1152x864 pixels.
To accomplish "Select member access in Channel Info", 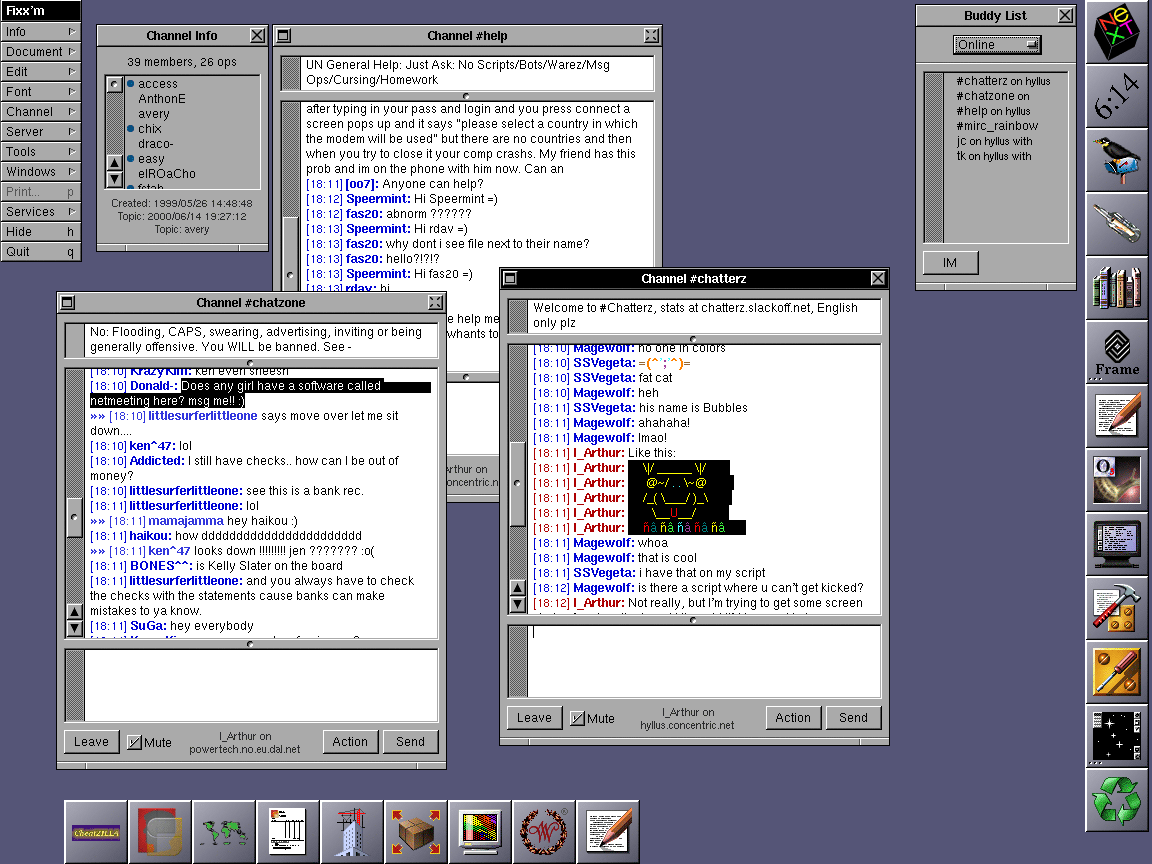I will pos(157,84).
